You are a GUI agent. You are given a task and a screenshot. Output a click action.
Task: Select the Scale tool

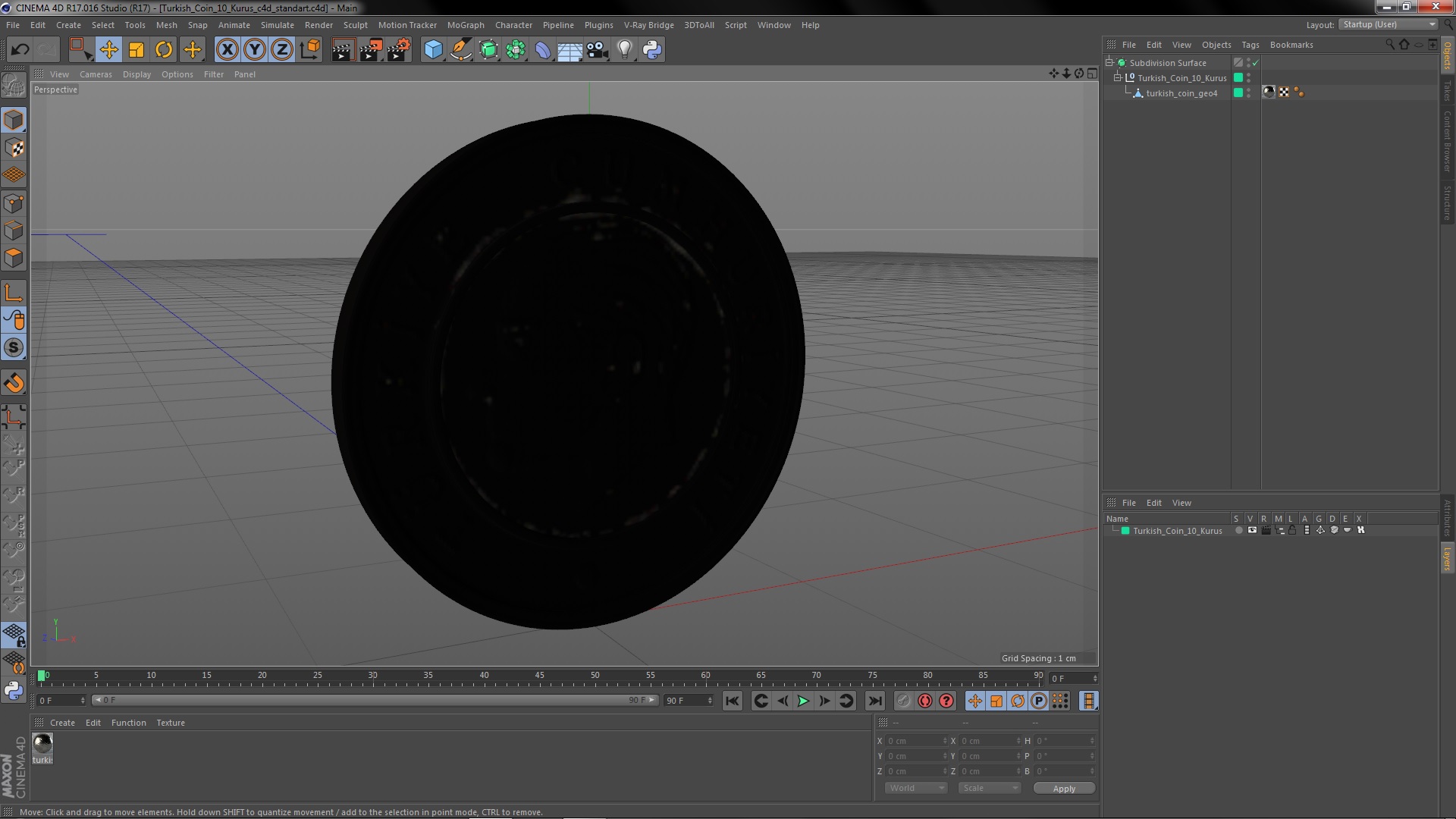click(x=136, y=50)
